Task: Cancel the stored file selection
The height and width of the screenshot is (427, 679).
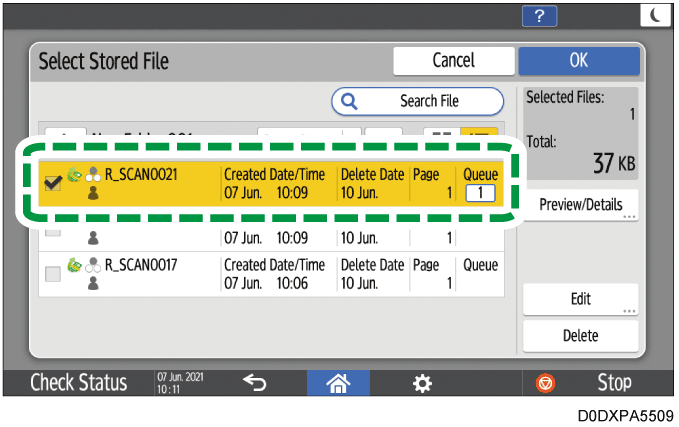Action: 452,61
